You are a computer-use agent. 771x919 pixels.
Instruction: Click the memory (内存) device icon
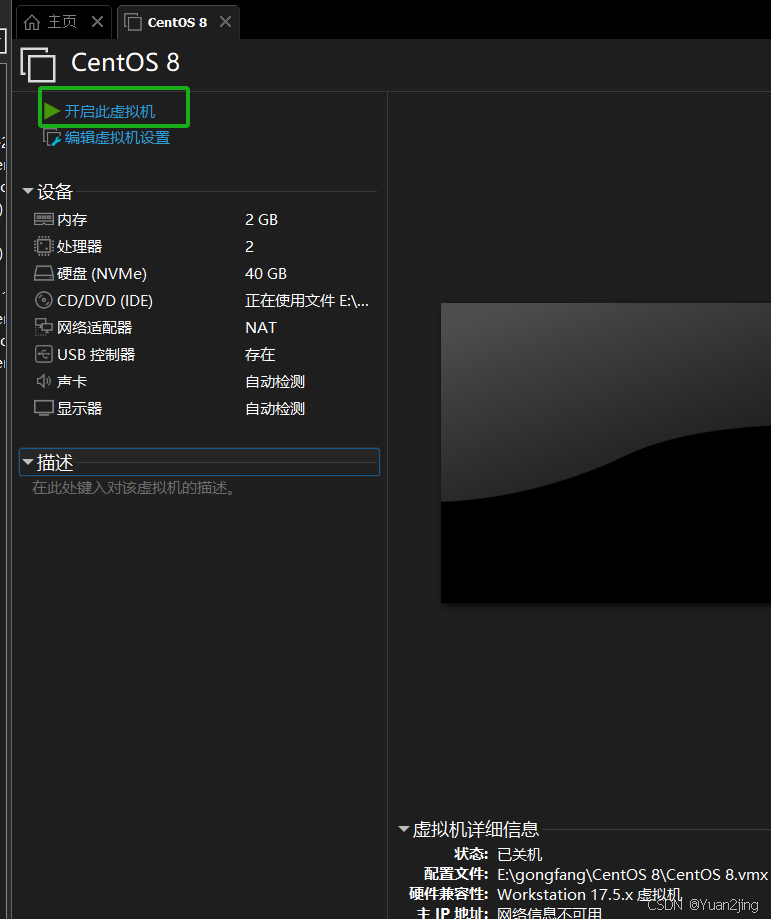point(44,219)
